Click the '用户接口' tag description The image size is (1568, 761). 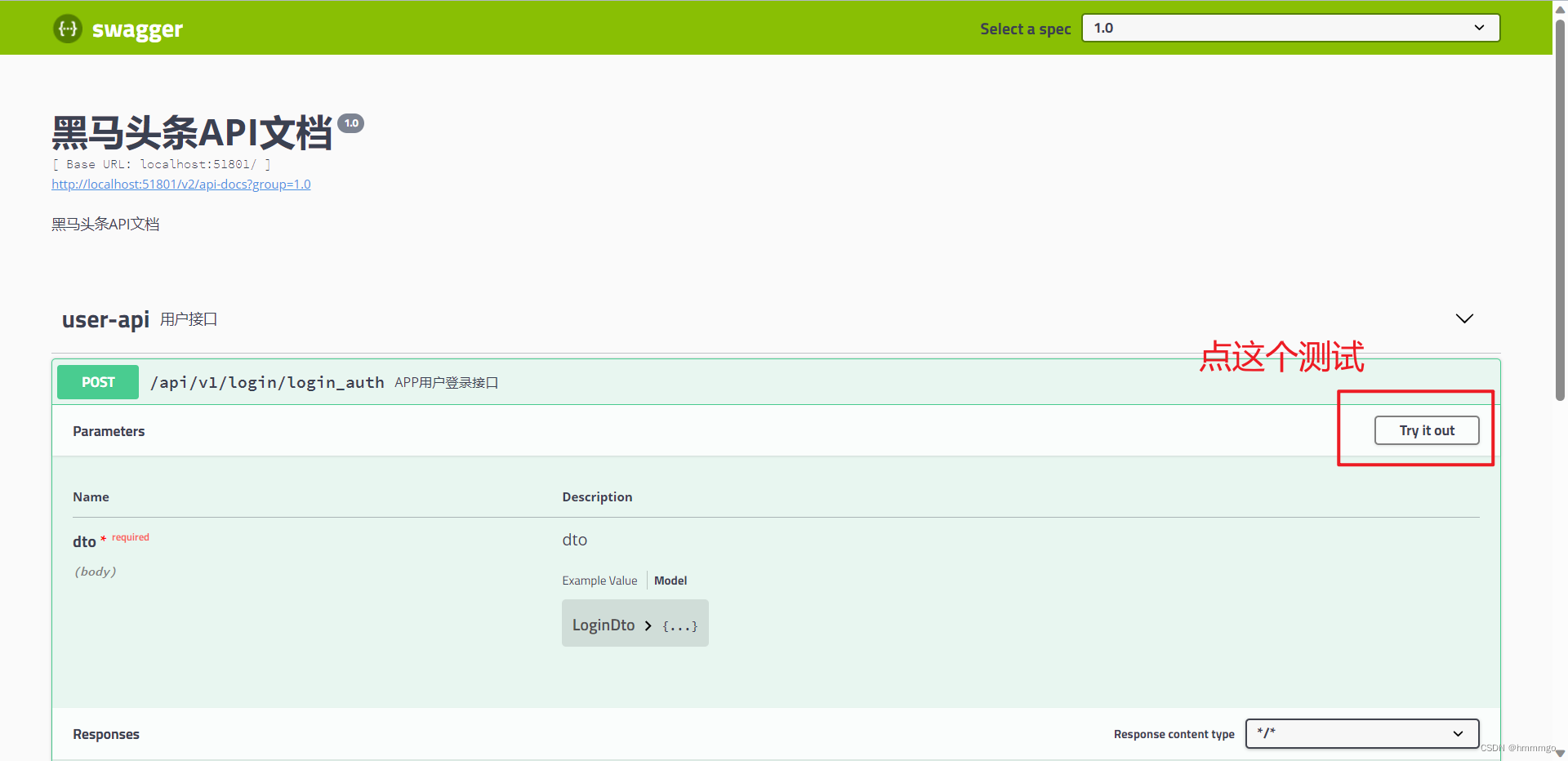(189, 319)
